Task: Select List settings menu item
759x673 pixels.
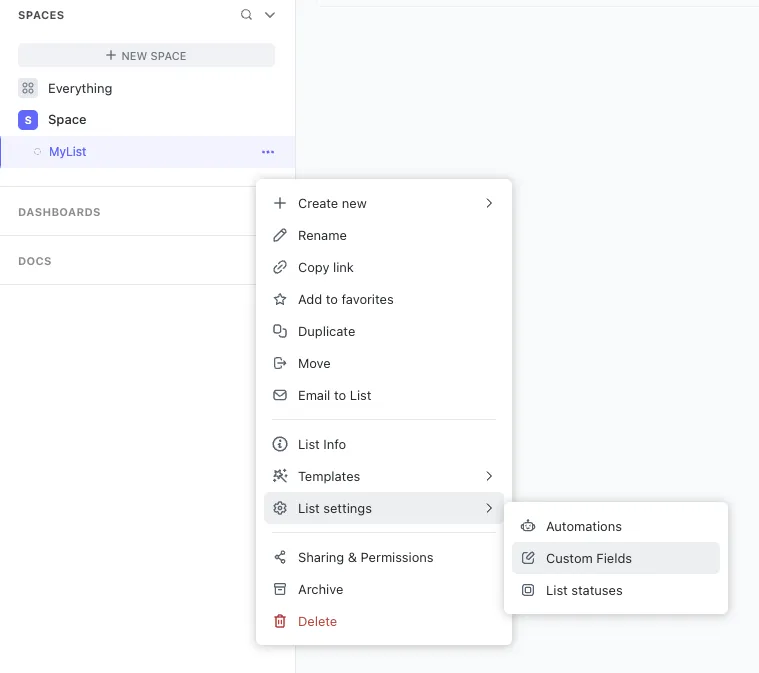Action: pyautogui.click(x=383, y=508)
